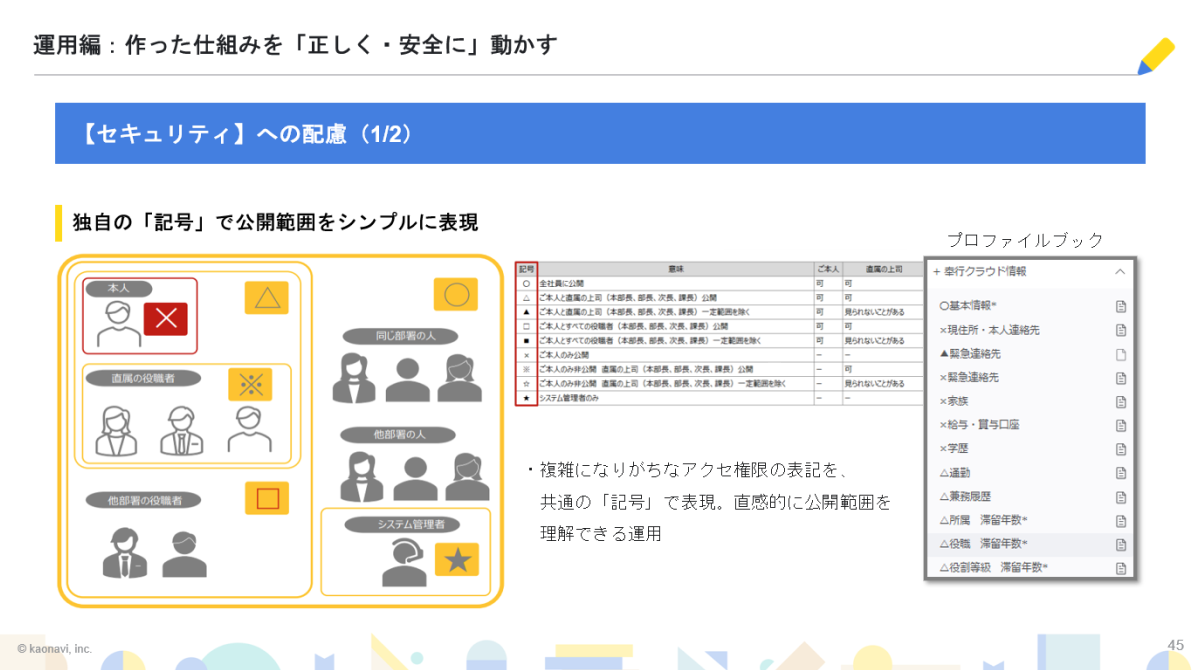Open the △通勤 item in list
1200x670 pixels.
[957, 472]
